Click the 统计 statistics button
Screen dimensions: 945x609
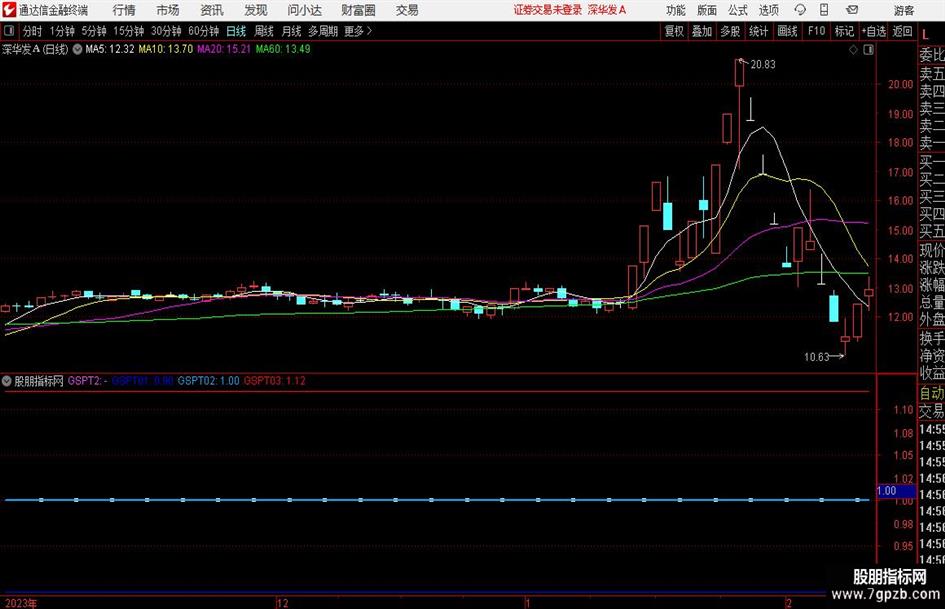759,31
